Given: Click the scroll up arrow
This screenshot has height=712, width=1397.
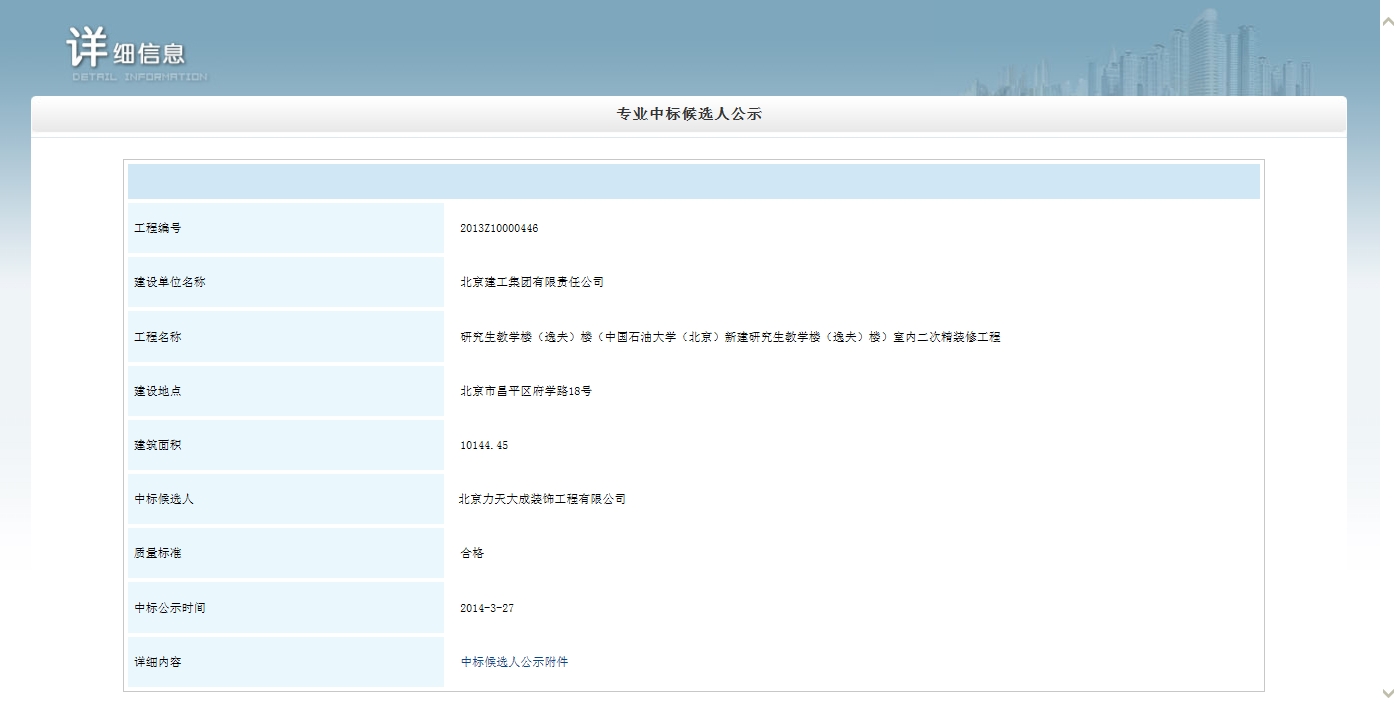Looking at the screenshot, I should coord(1386,21).
